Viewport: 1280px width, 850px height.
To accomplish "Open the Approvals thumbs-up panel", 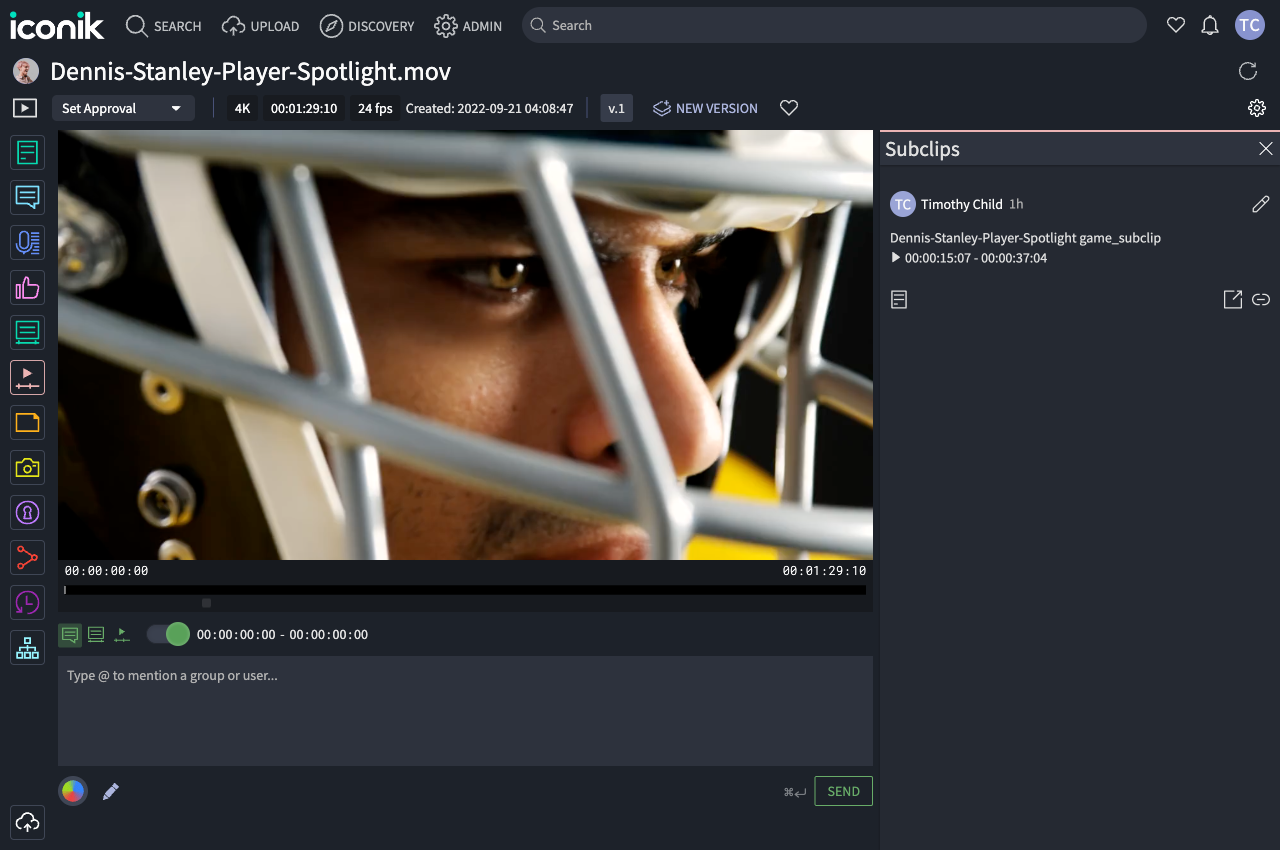I will [27, 287].
